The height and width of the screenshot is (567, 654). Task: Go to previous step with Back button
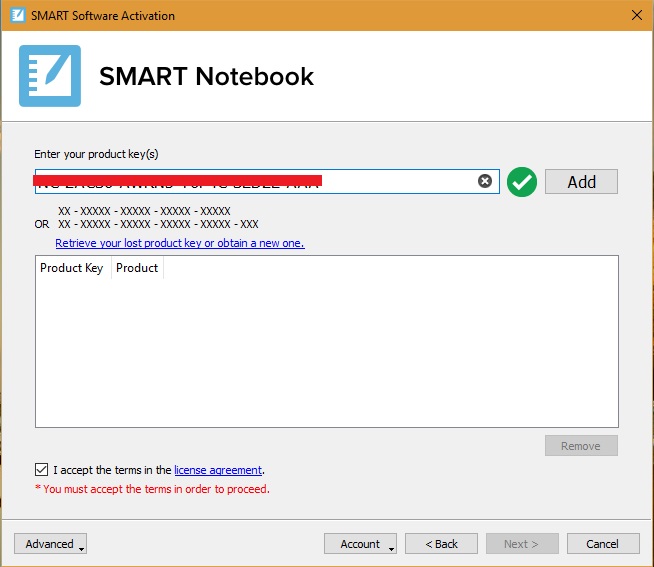pyautogui.click(x=441, y=544)
